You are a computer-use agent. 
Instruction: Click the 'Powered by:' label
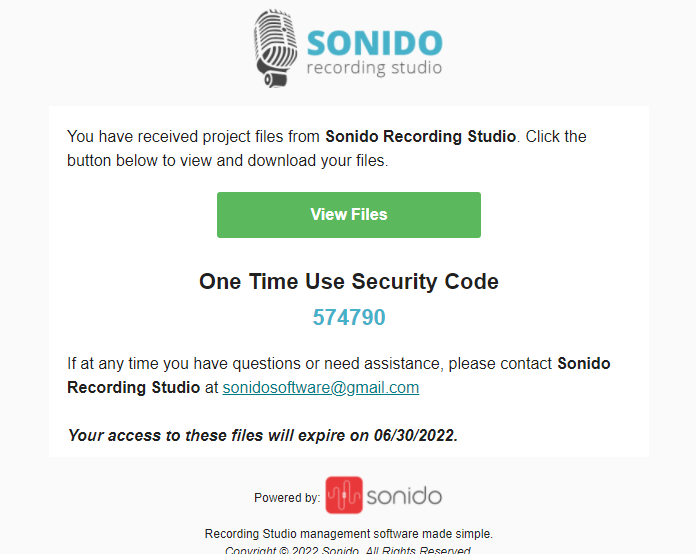(287, 498)
